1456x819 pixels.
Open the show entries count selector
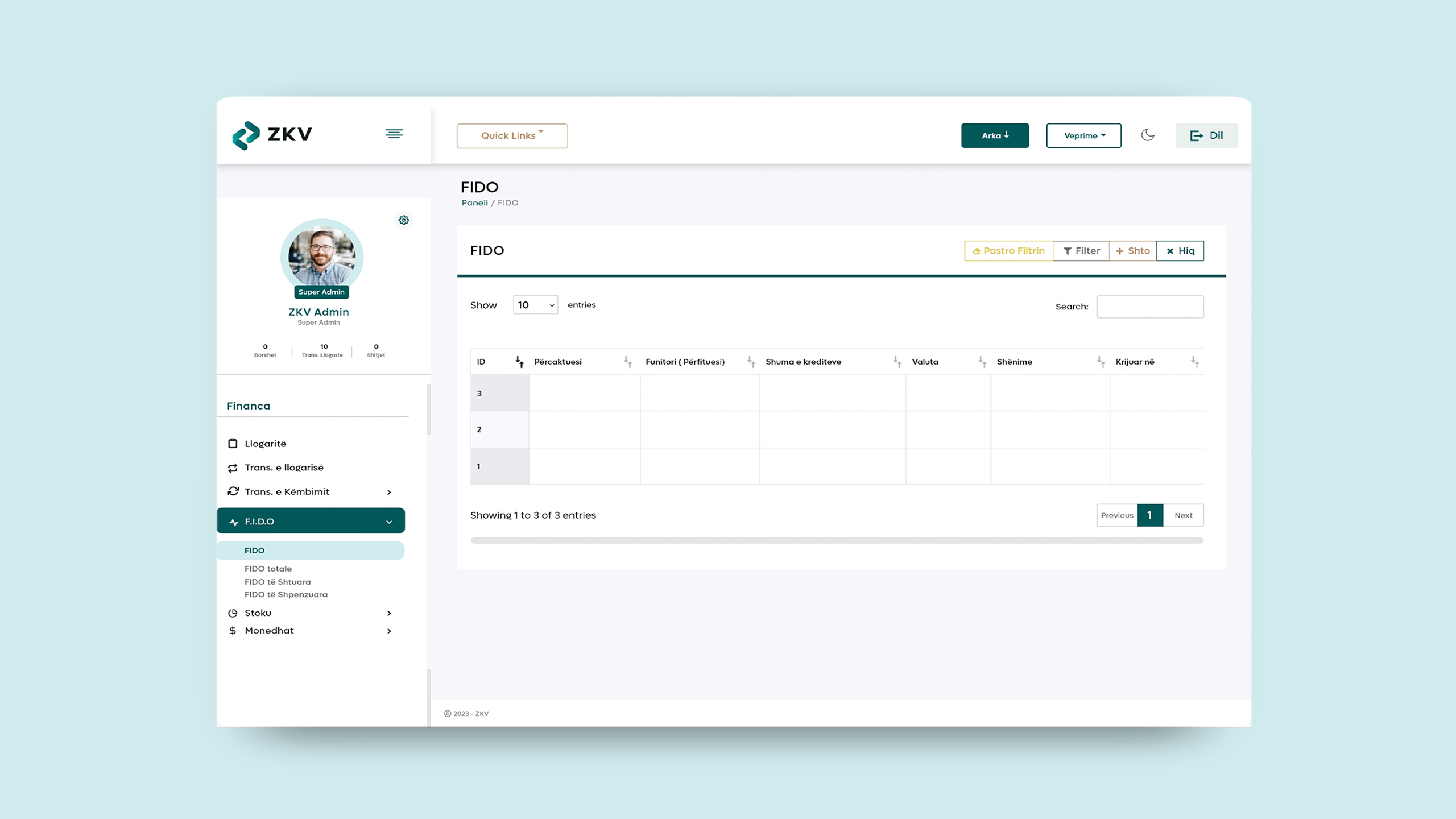(x=535, y=305)
